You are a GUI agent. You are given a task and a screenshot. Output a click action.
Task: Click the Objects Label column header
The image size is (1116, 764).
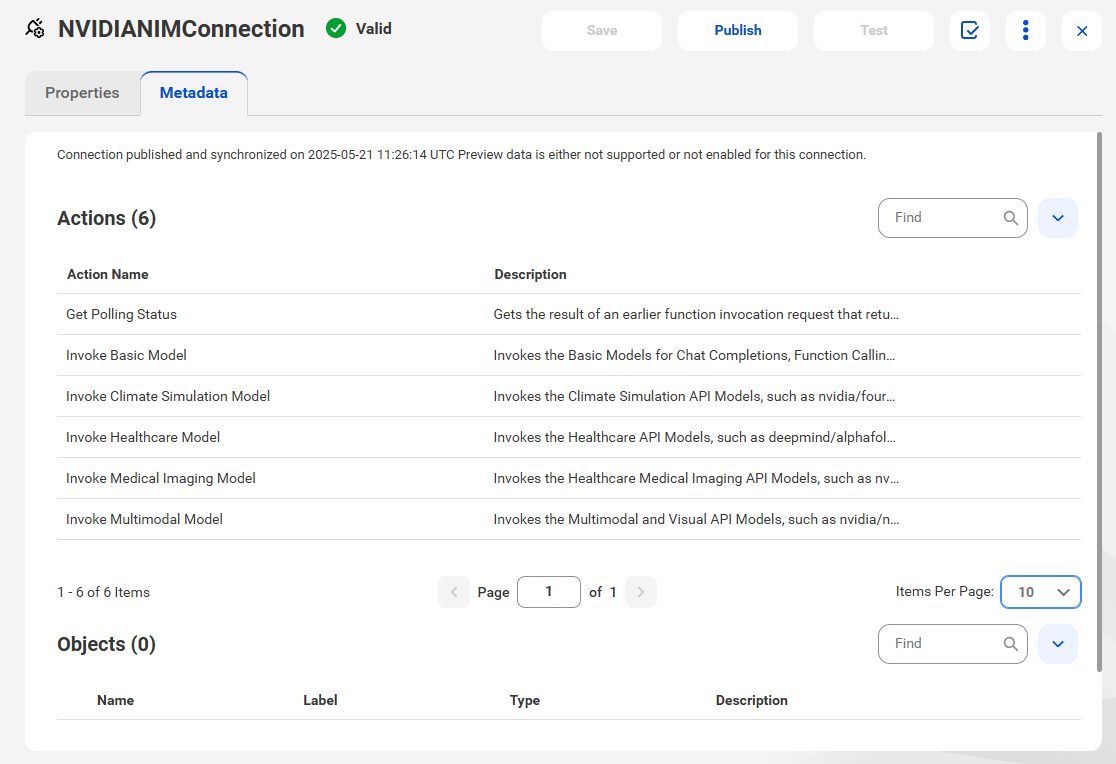tap(320, 700)
